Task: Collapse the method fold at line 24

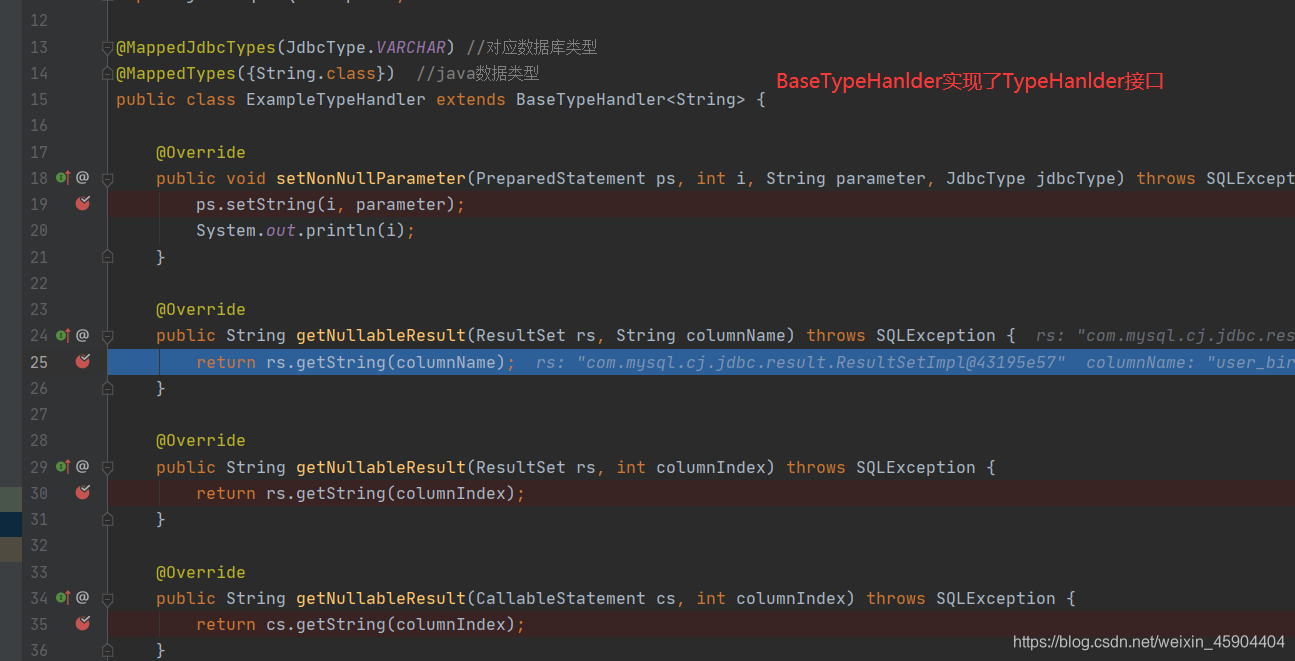Action: [x=107, y=335]
